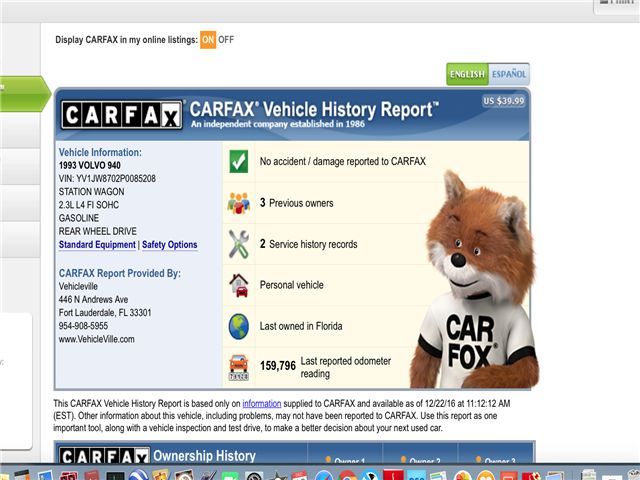
Task: Click the 'STATION WAGON' body style text
Action: click(x=91, y=192)
